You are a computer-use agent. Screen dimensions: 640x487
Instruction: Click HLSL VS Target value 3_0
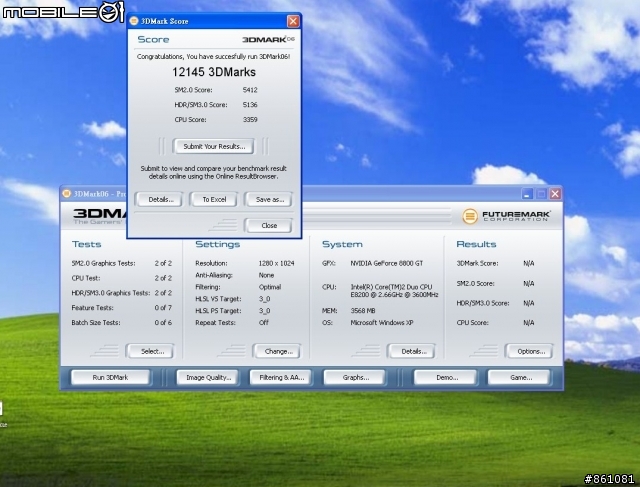(x=264, y=299)
